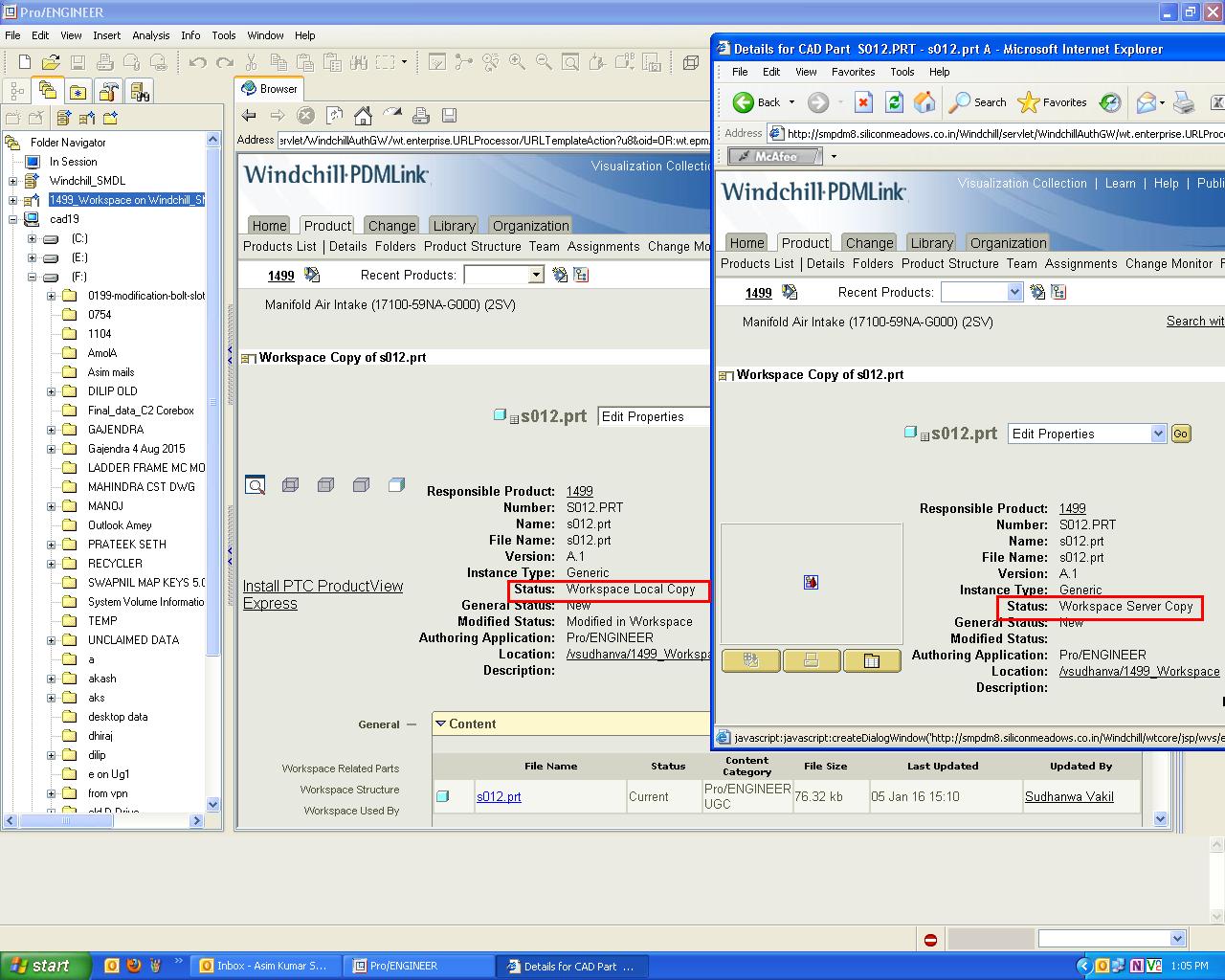Viewport: 1225px width, 980px height.
Task: Expand the Windchill_SMDL tree node
Action: 13,181
